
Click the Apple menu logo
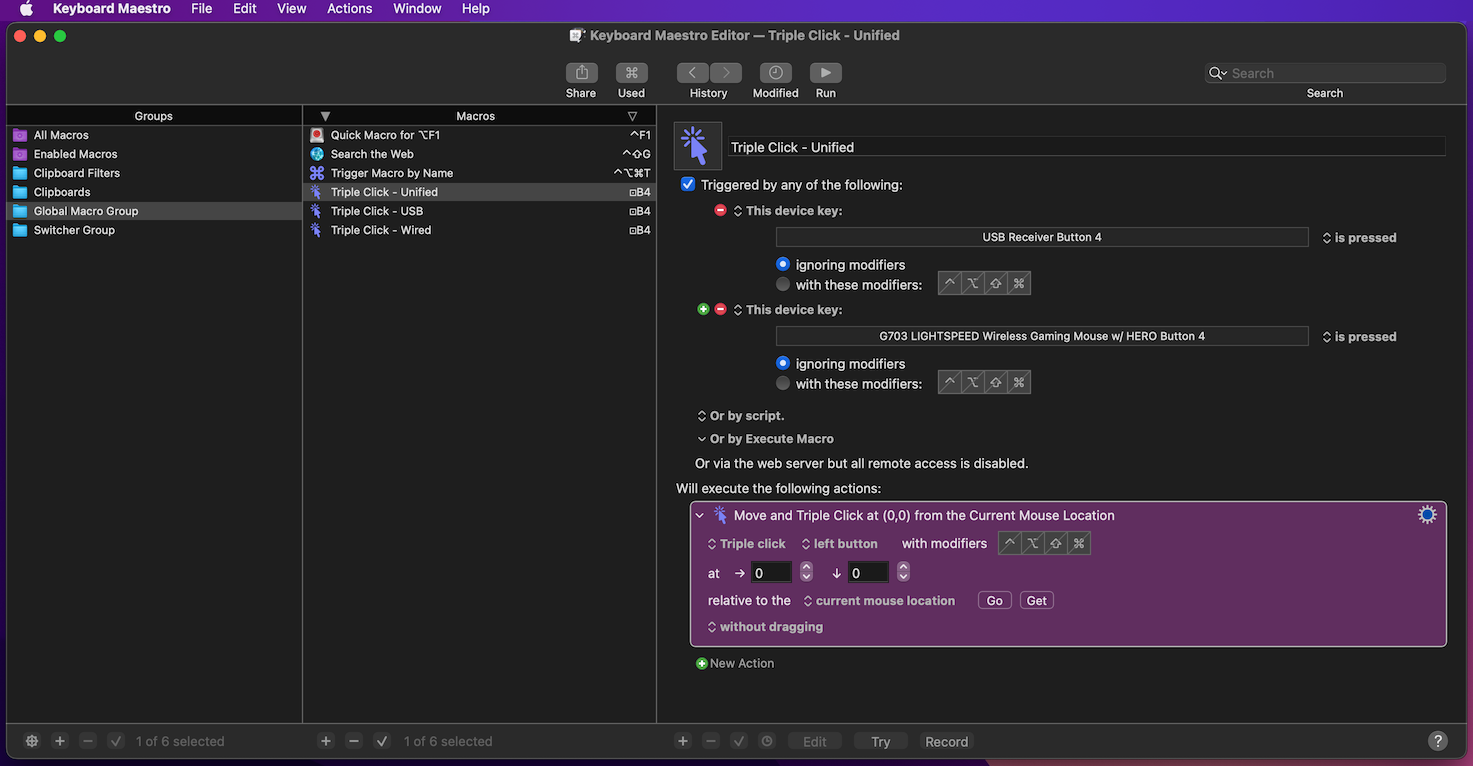(x=27, y=9)
